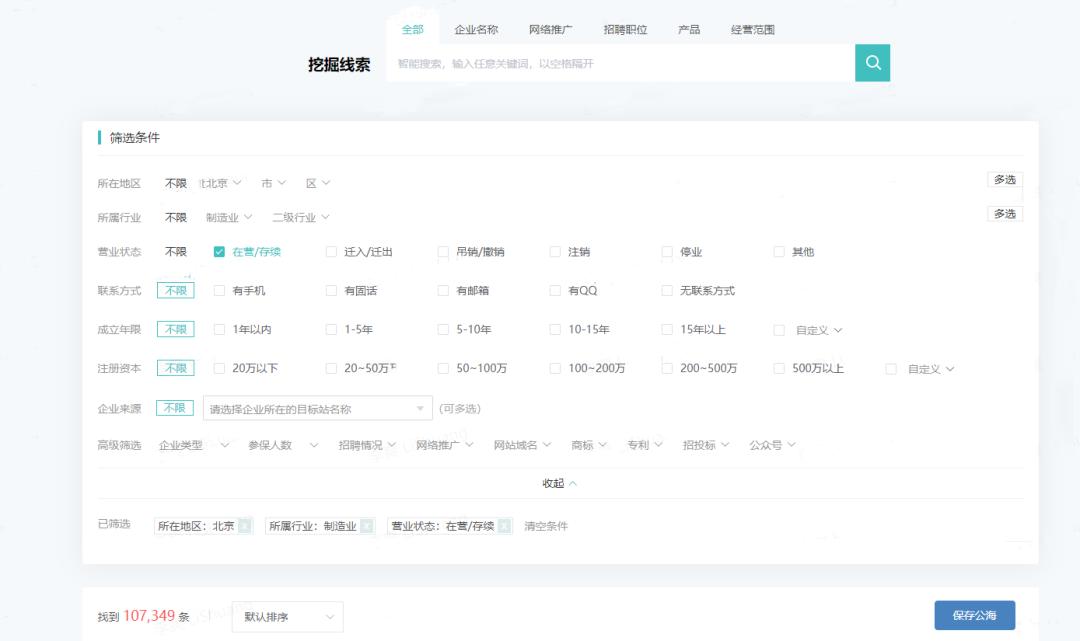1080x641 pixels.
Task: Enable the 500万以上 registered capital checkbox
Action: (779, 369)
